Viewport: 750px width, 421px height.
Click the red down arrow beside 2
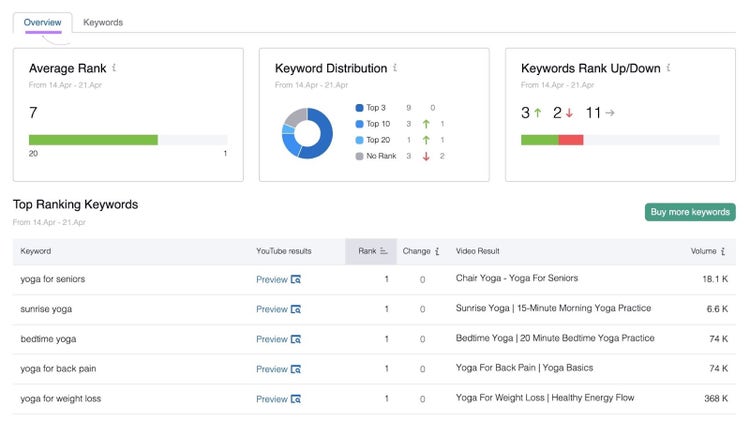[569, 113]
